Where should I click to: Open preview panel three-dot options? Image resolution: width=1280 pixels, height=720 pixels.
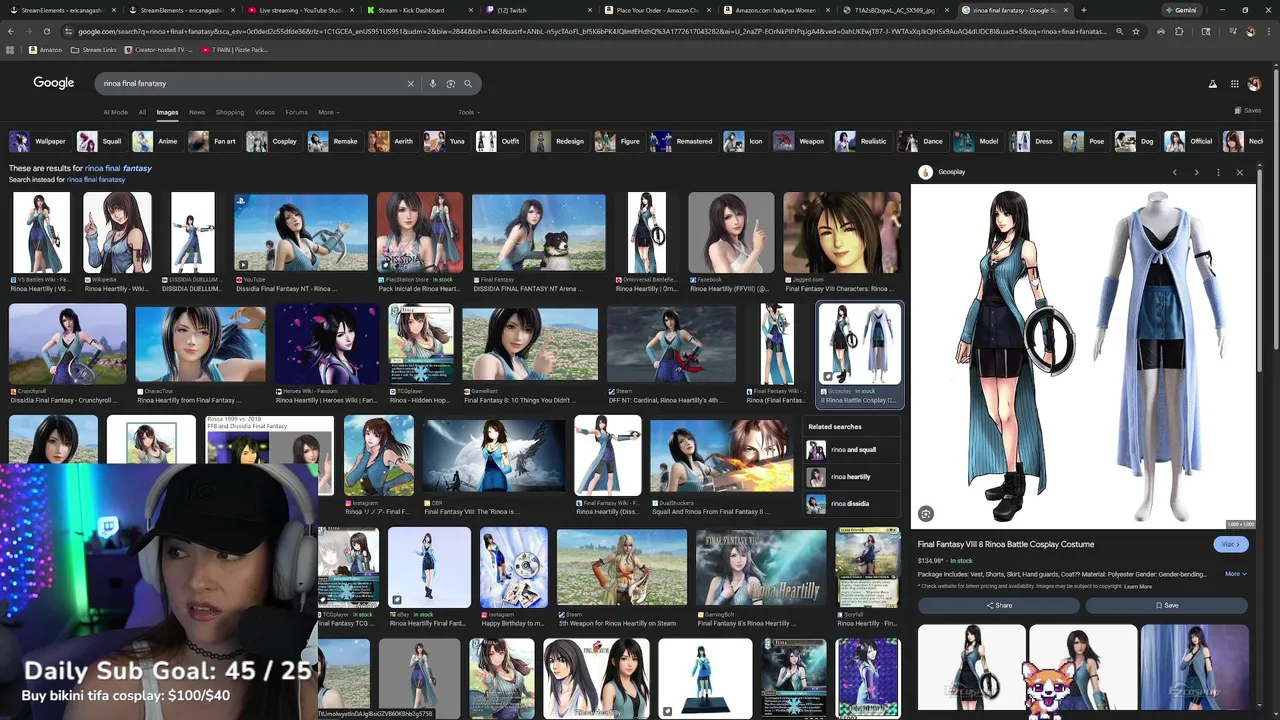[x=1218, y=172]
